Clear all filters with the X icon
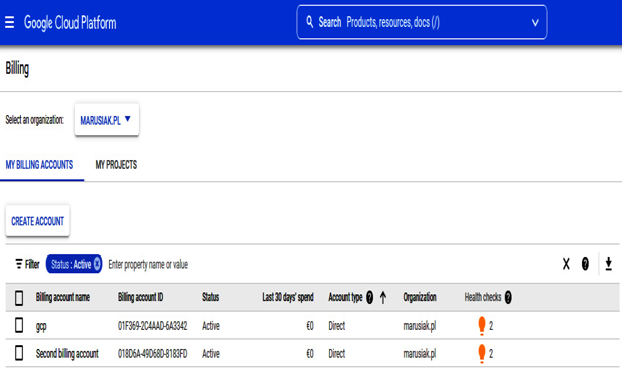 pos(566,264)
